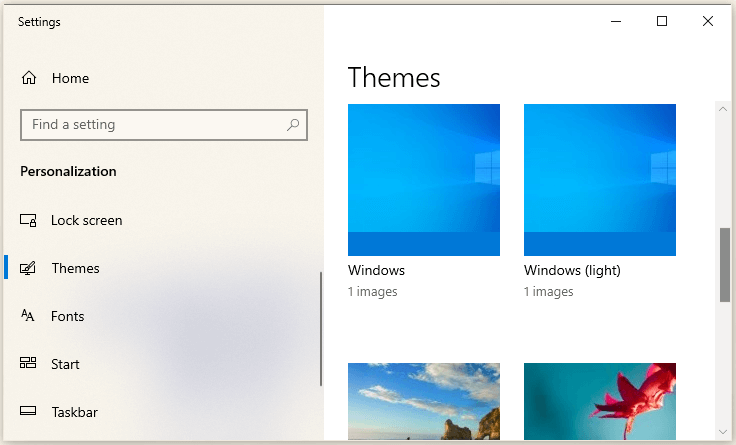
Task: Click the Home house icon
Action: coord(29,78)
